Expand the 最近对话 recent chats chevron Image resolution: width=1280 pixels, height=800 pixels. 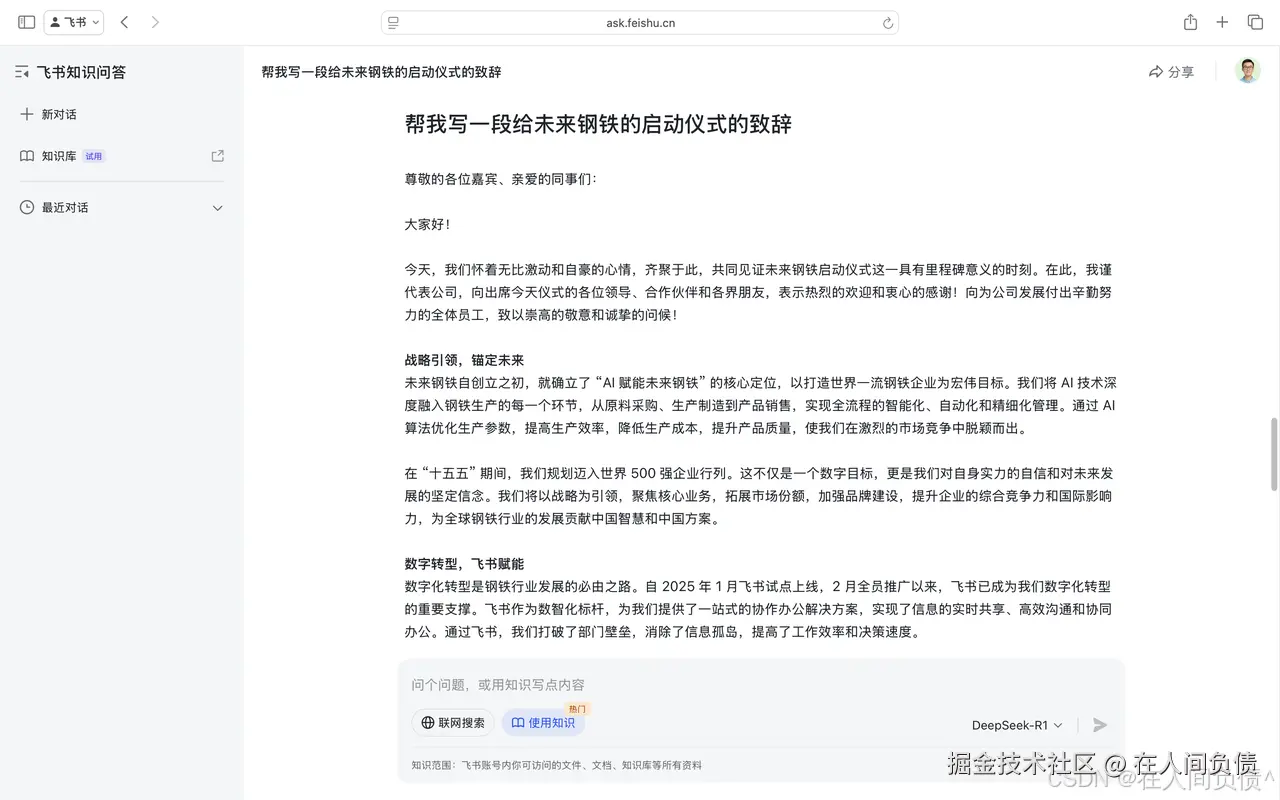tap(217, 207)
